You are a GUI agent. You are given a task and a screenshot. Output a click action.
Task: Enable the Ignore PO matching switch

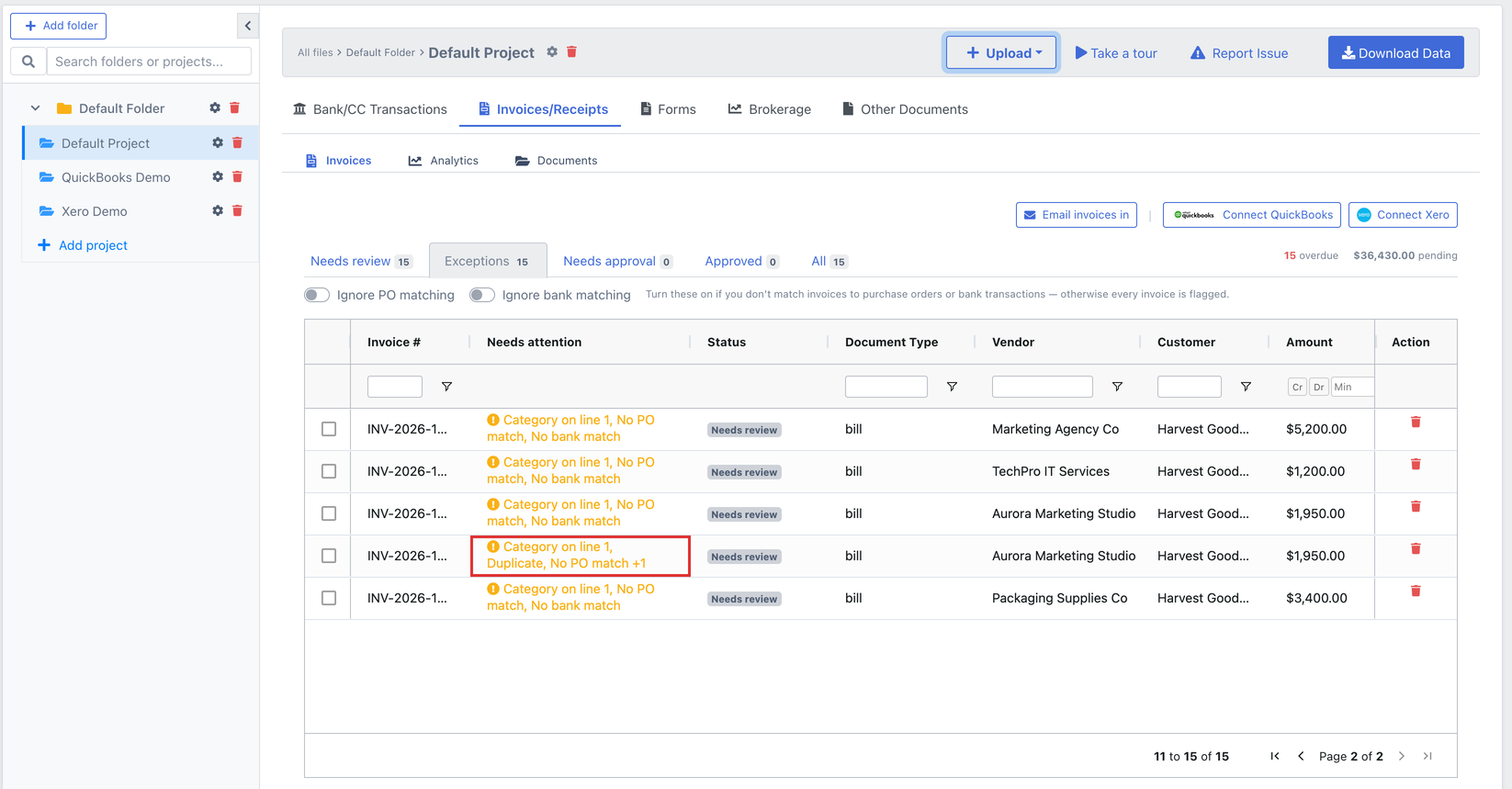click(317, 295)
